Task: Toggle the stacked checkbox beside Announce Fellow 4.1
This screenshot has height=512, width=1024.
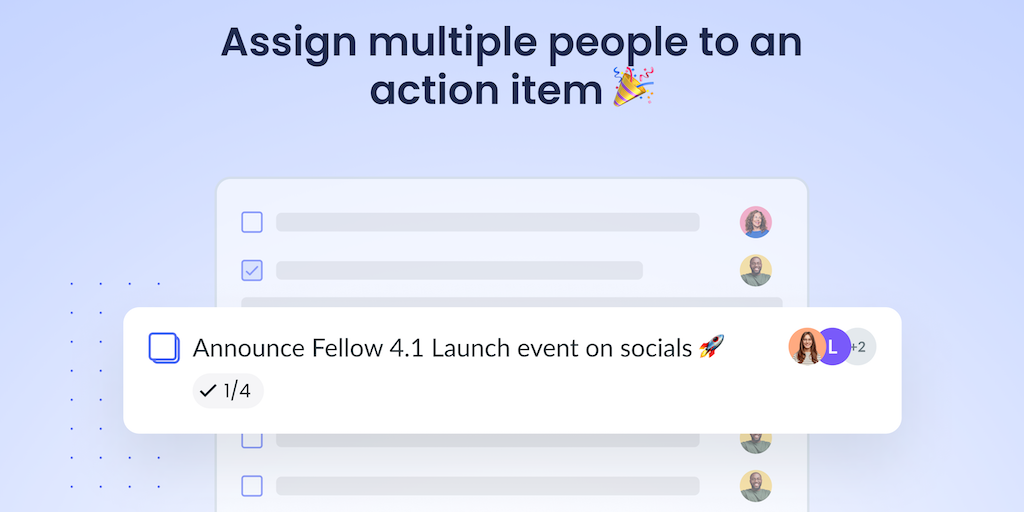Action: coord(164,347)
